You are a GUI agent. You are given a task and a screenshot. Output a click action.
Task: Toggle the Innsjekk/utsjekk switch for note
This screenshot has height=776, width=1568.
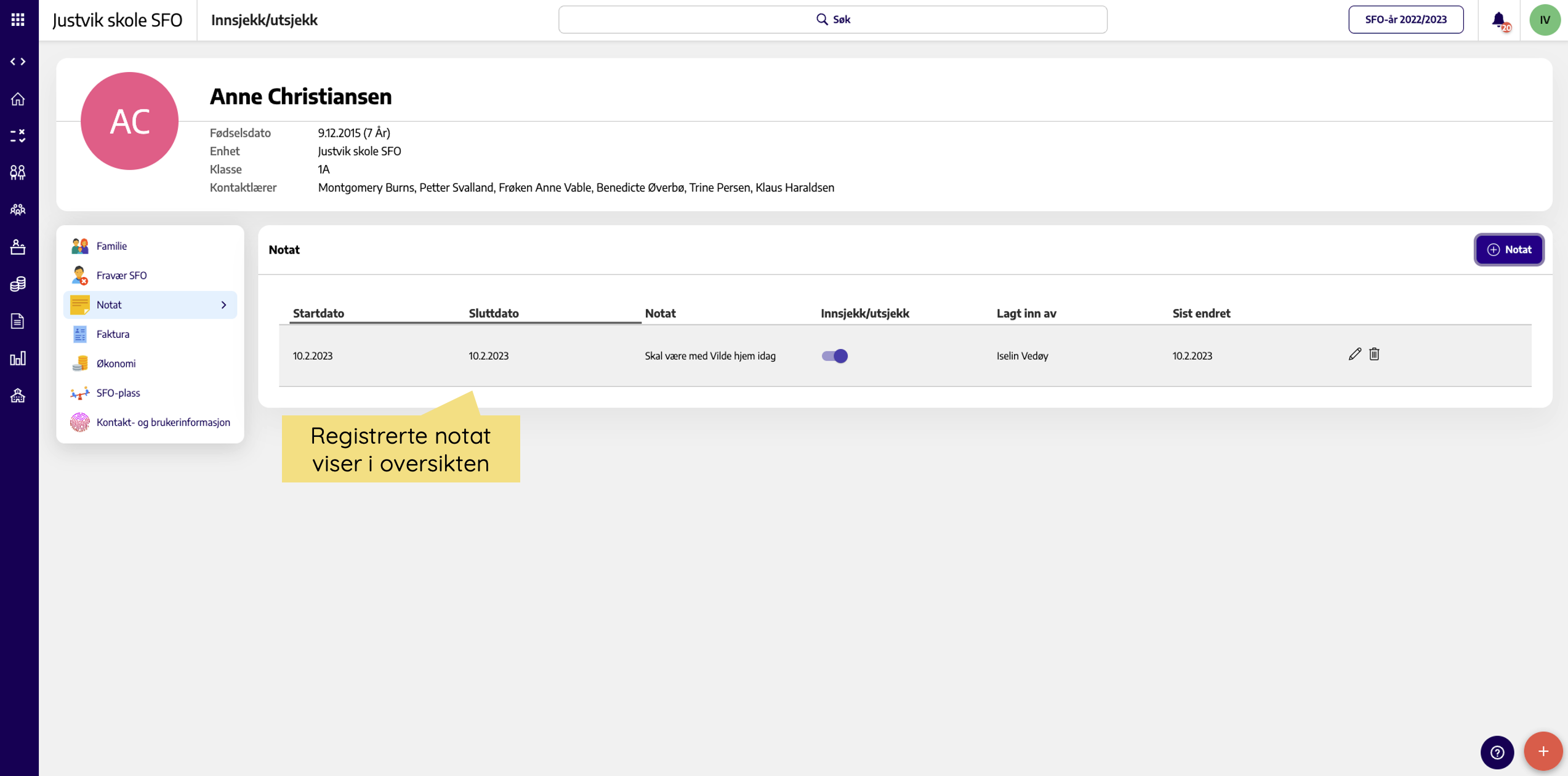[835, 356]
